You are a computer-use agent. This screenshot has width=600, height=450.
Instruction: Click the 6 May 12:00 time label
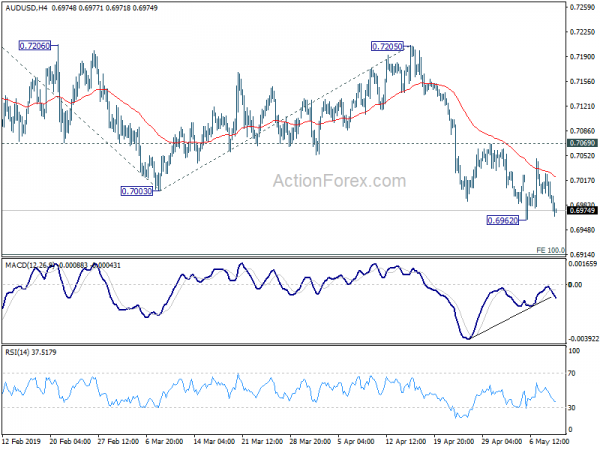click(549, 441)
